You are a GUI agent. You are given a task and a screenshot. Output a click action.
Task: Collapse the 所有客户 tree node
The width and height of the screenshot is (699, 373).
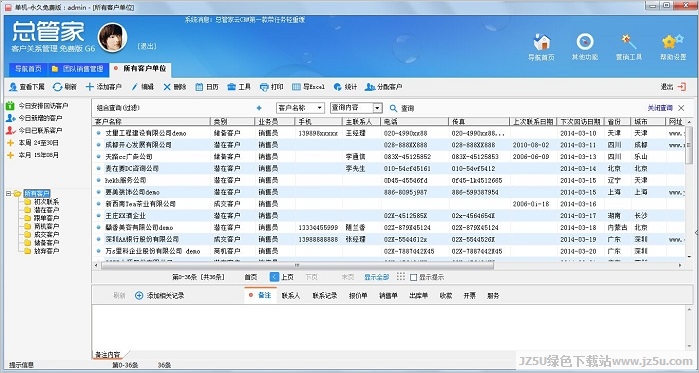point(8,193)
